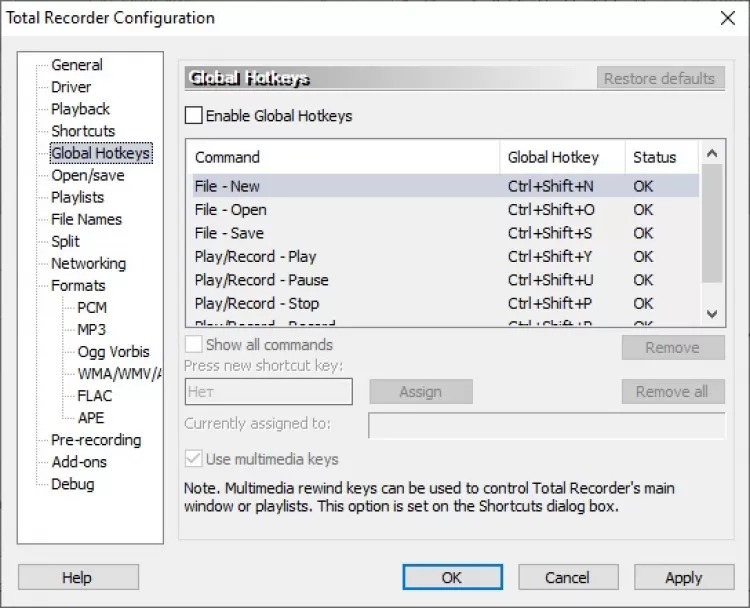
Task: Click the Cancel button
Action: [568, 577]
